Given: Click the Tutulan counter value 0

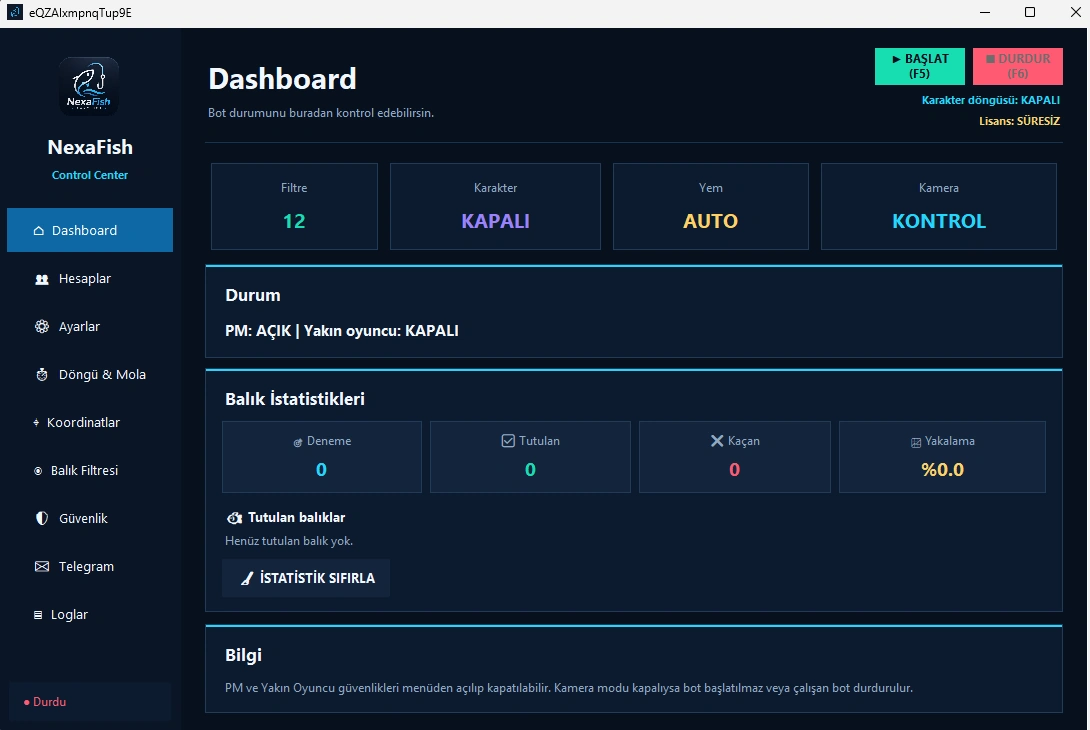Looking at the screenshot, I should pos(530,470).
